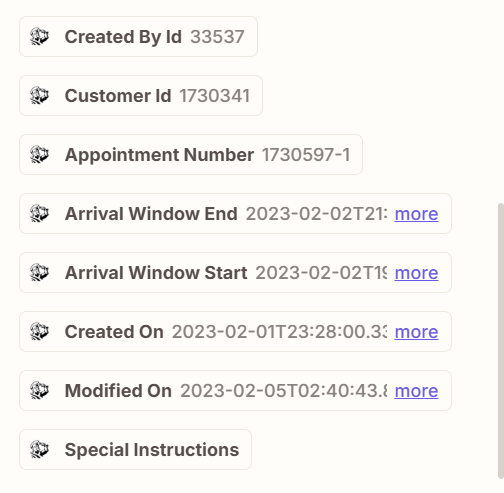Show more of Arrival Window Start value

tap(416, 273)
